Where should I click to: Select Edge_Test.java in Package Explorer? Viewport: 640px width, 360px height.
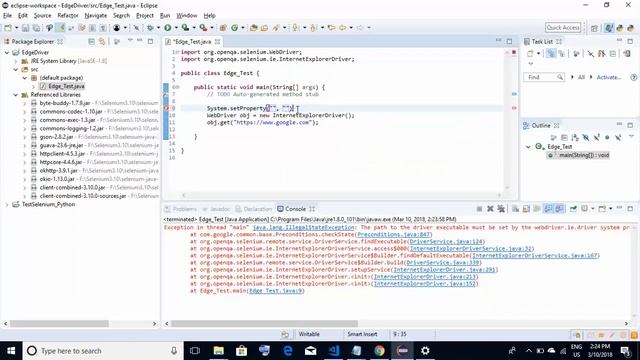66,86
